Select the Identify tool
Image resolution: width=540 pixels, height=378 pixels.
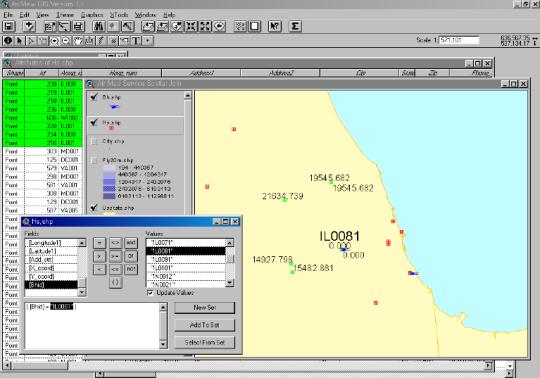coord(8,41)
